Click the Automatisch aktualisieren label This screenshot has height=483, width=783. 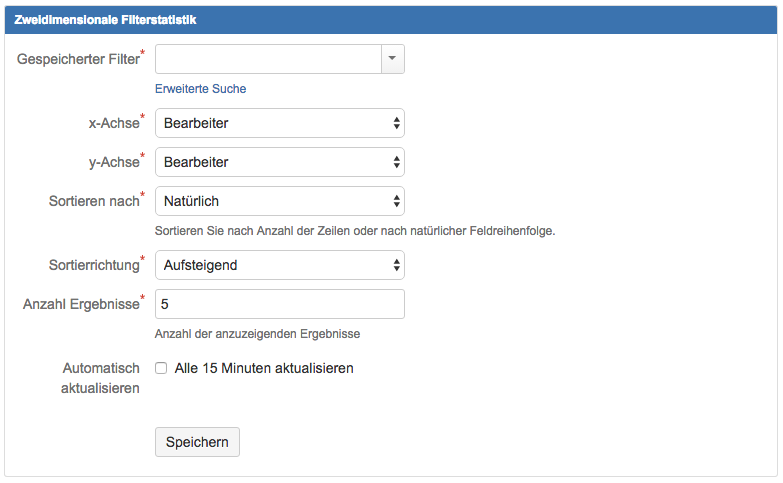100,378
